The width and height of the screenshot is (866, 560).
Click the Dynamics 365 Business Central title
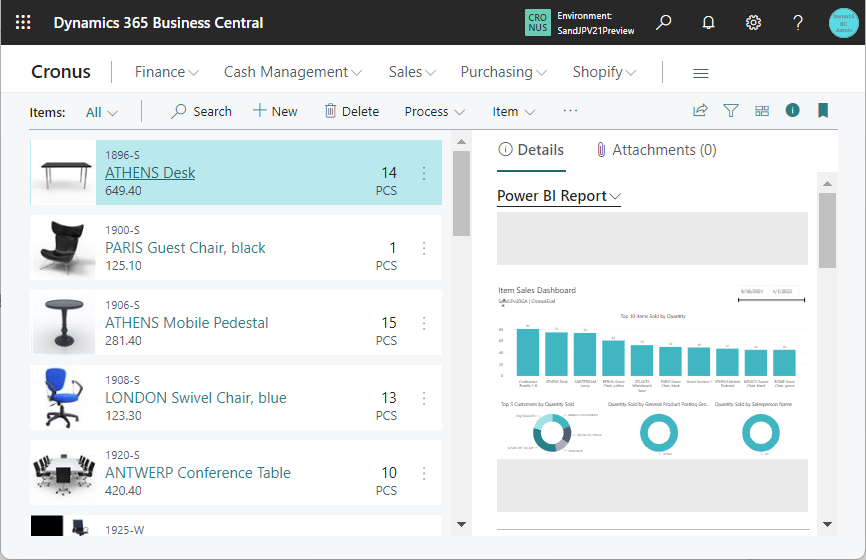coord(158,23)
